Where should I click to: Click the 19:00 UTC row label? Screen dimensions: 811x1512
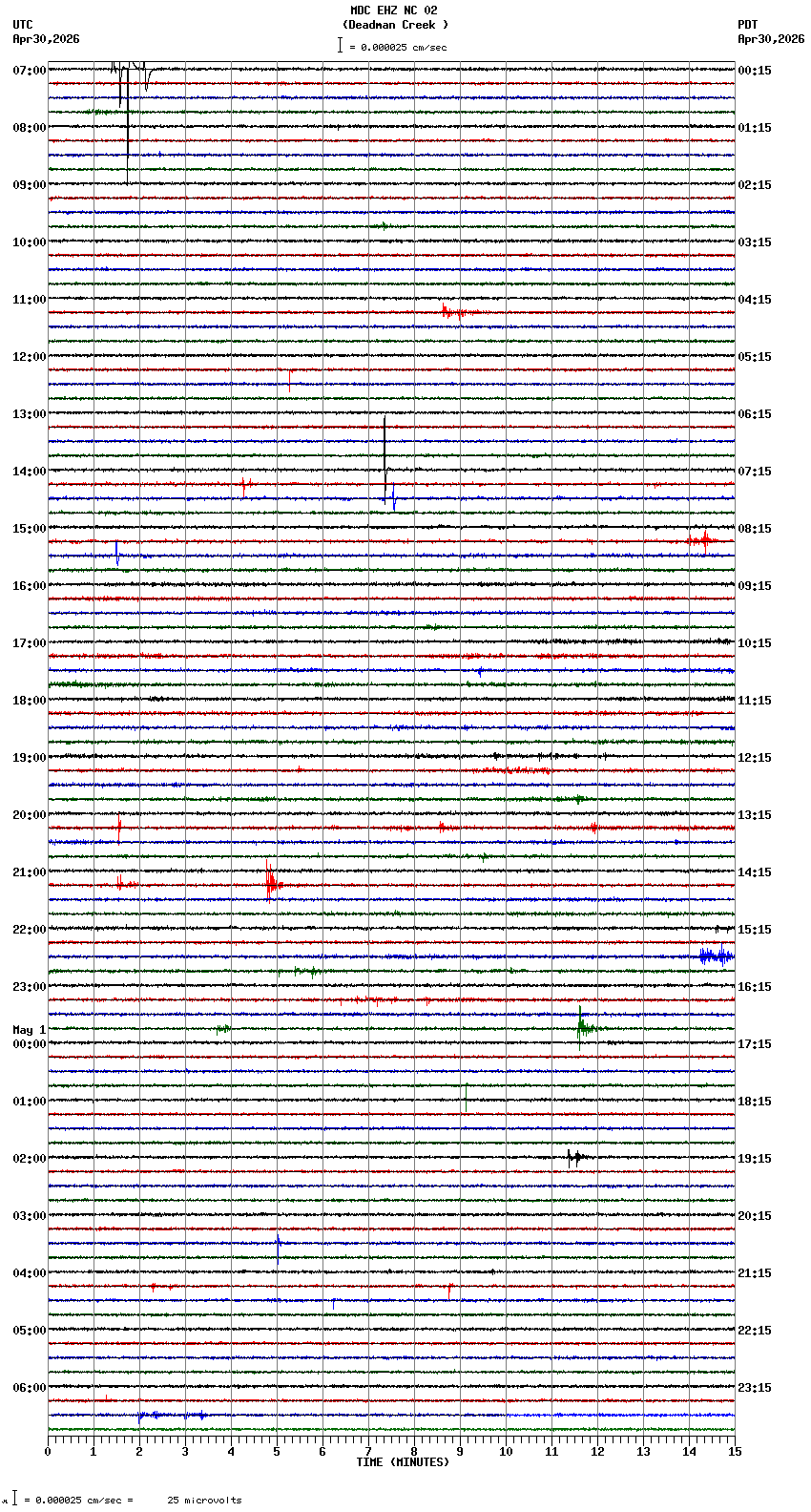click(29, 758)
